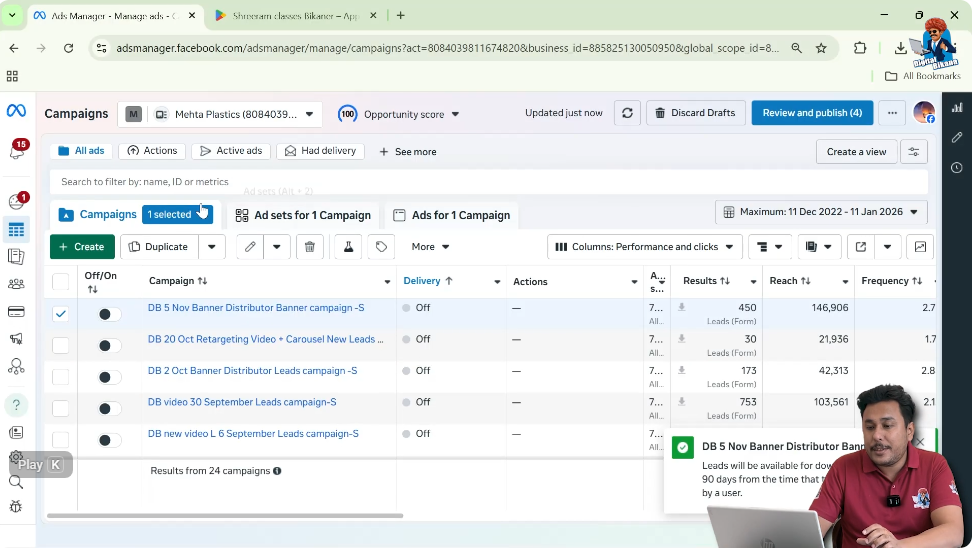Open the More dropdown in toolbar
The image size is (974, 548).
[x=430, y=247]
